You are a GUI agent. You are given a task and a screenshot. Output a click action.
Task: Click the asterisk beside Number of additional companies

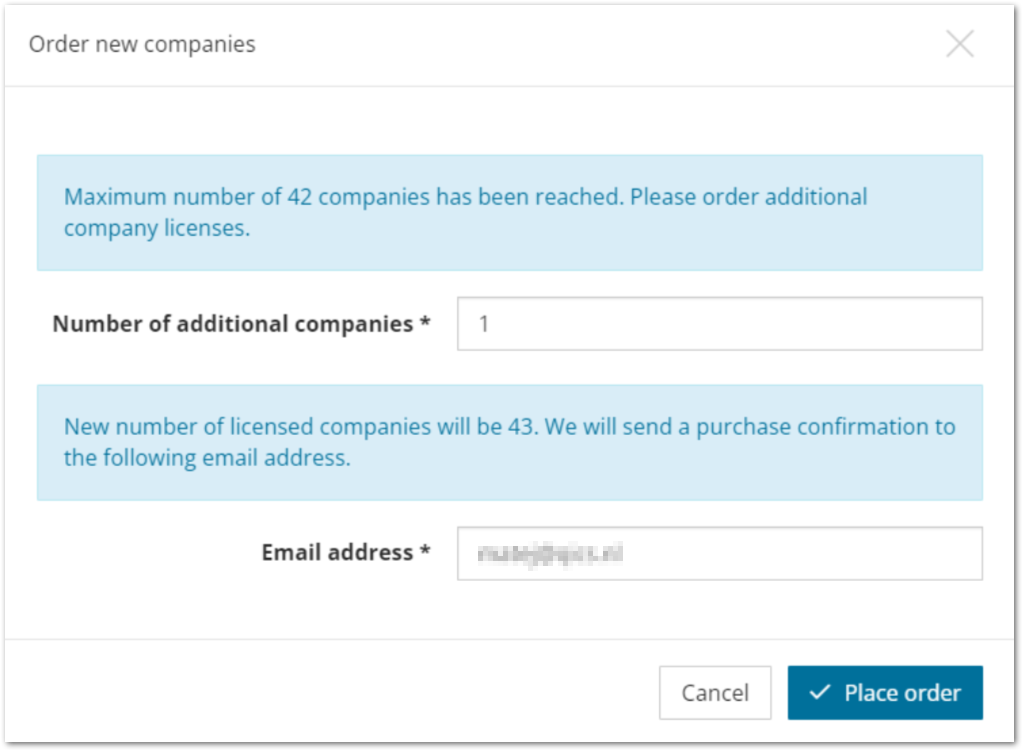tap(425, 320)
